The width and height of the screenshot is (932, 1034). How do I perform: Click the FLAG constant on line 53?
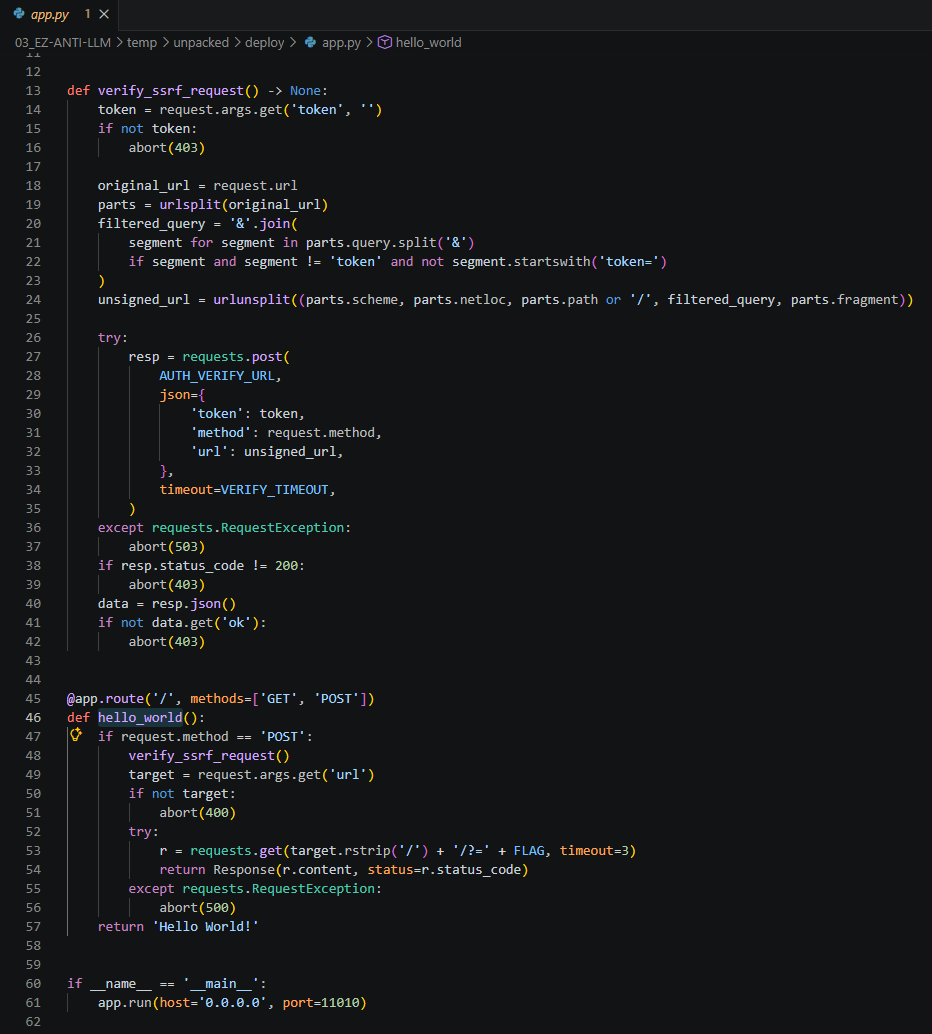(529, 850)
